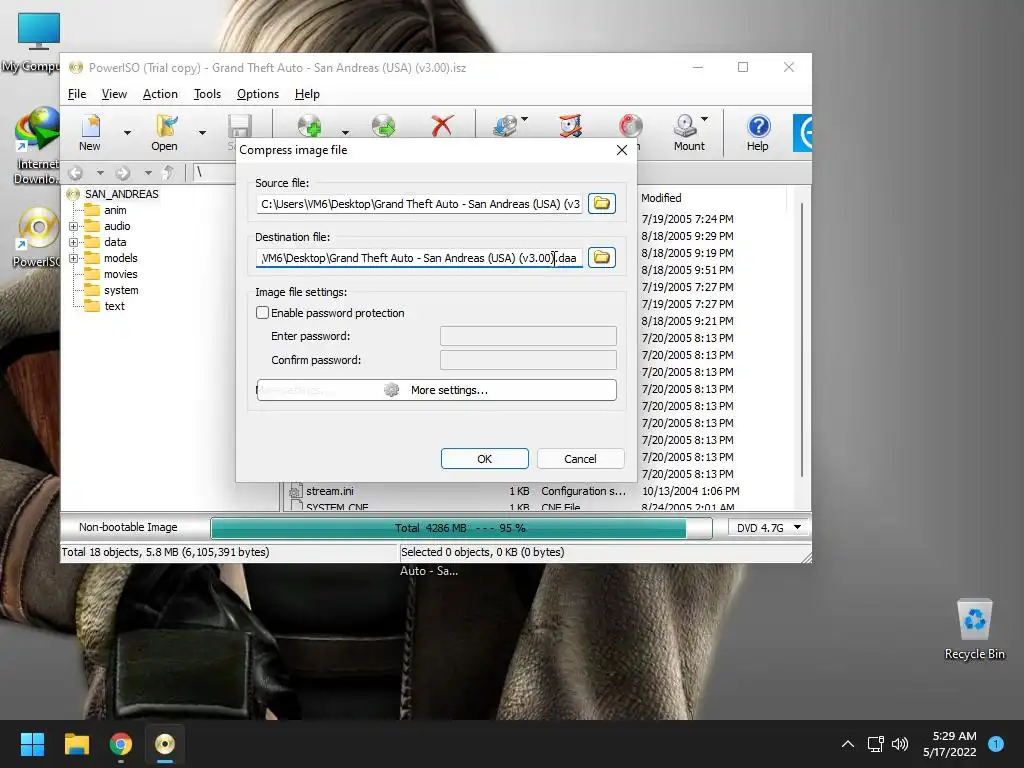Open the DVD 4.7G media size dropdown
The width and height of the screenshot is (1024, 768).
click(x=768, y=528)
